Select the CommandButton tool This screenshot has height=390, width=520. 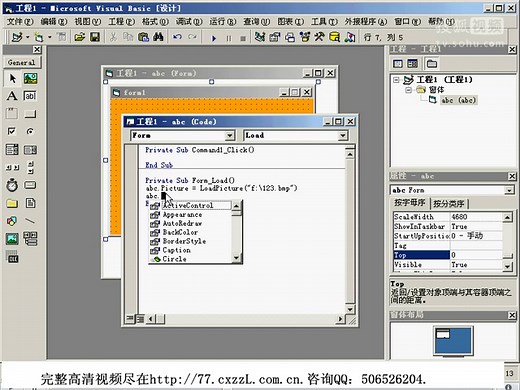point(30,114)
